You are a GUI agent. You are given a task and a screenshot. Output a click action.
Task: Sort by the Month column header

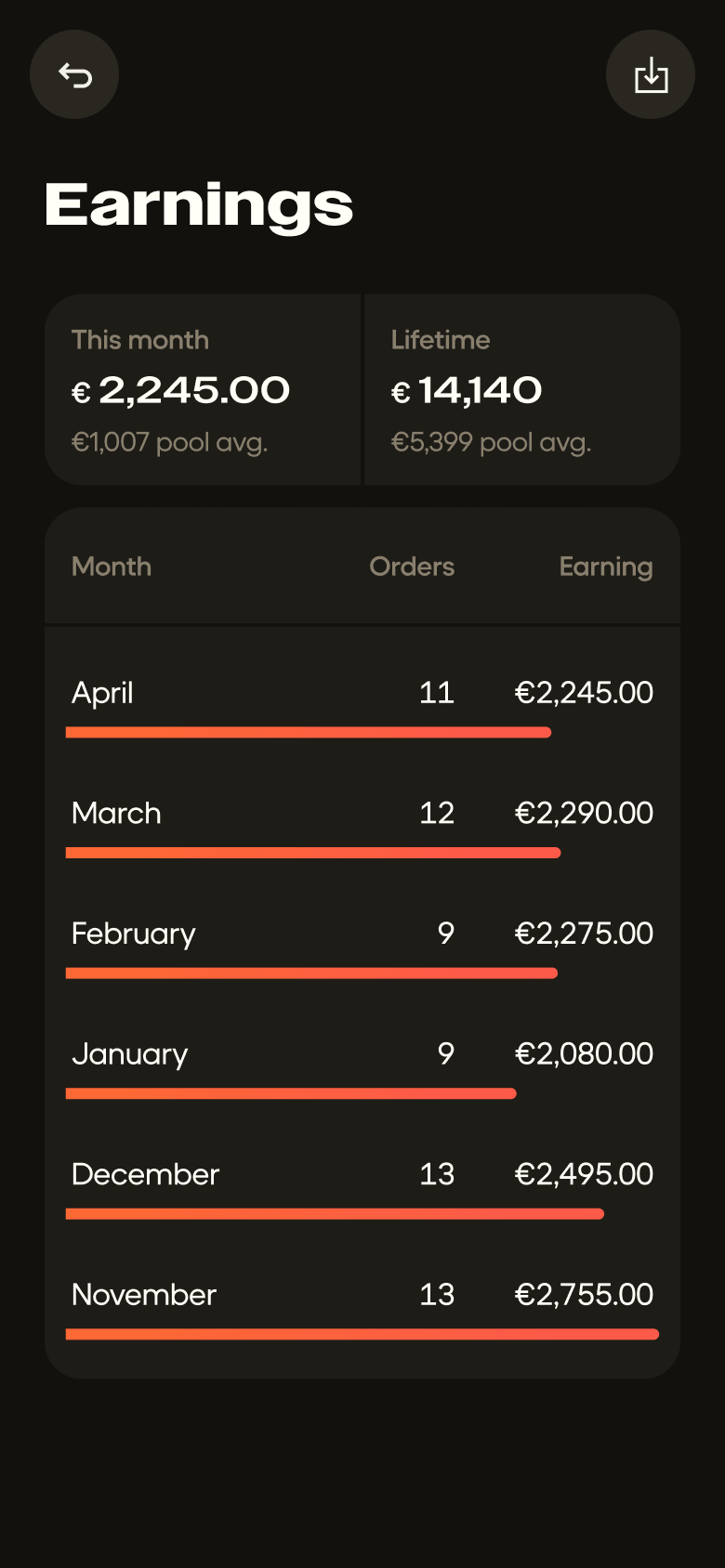[112, 567]
